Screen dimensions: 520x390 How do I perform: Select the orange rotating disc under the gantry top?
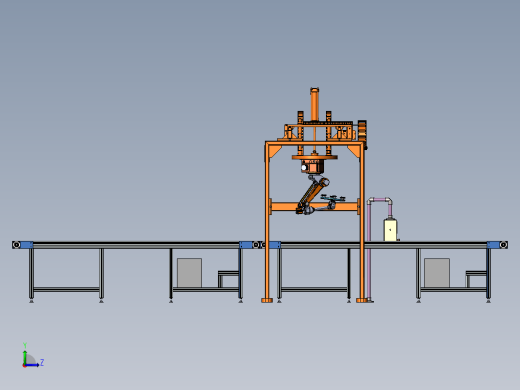(315, 157)
